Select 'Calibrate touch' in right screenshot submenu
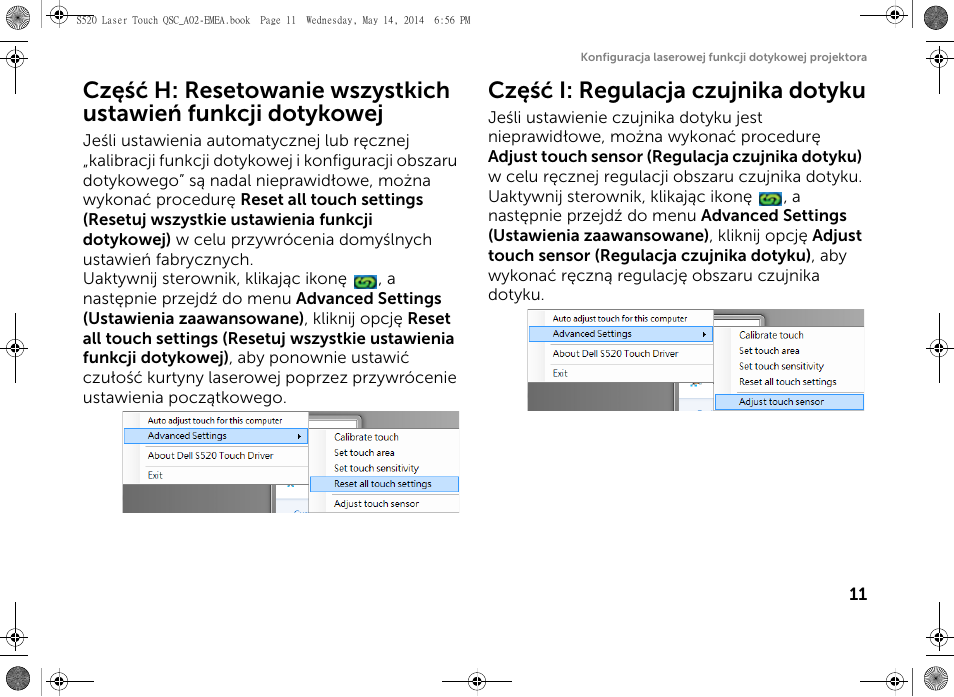 [771, 335]
